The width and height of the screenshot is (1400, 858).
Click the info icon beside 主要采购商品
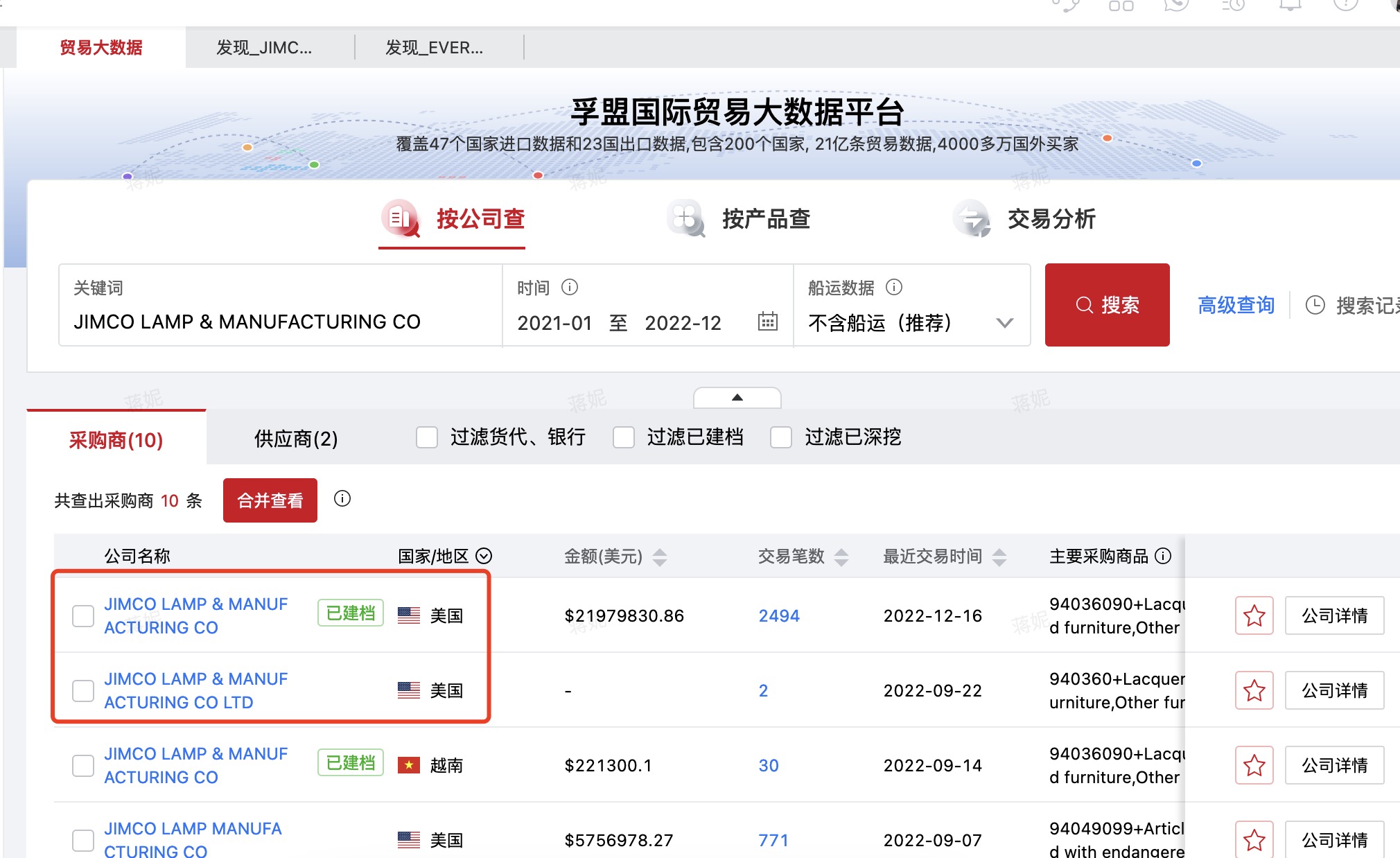[x=1165, y=555]
